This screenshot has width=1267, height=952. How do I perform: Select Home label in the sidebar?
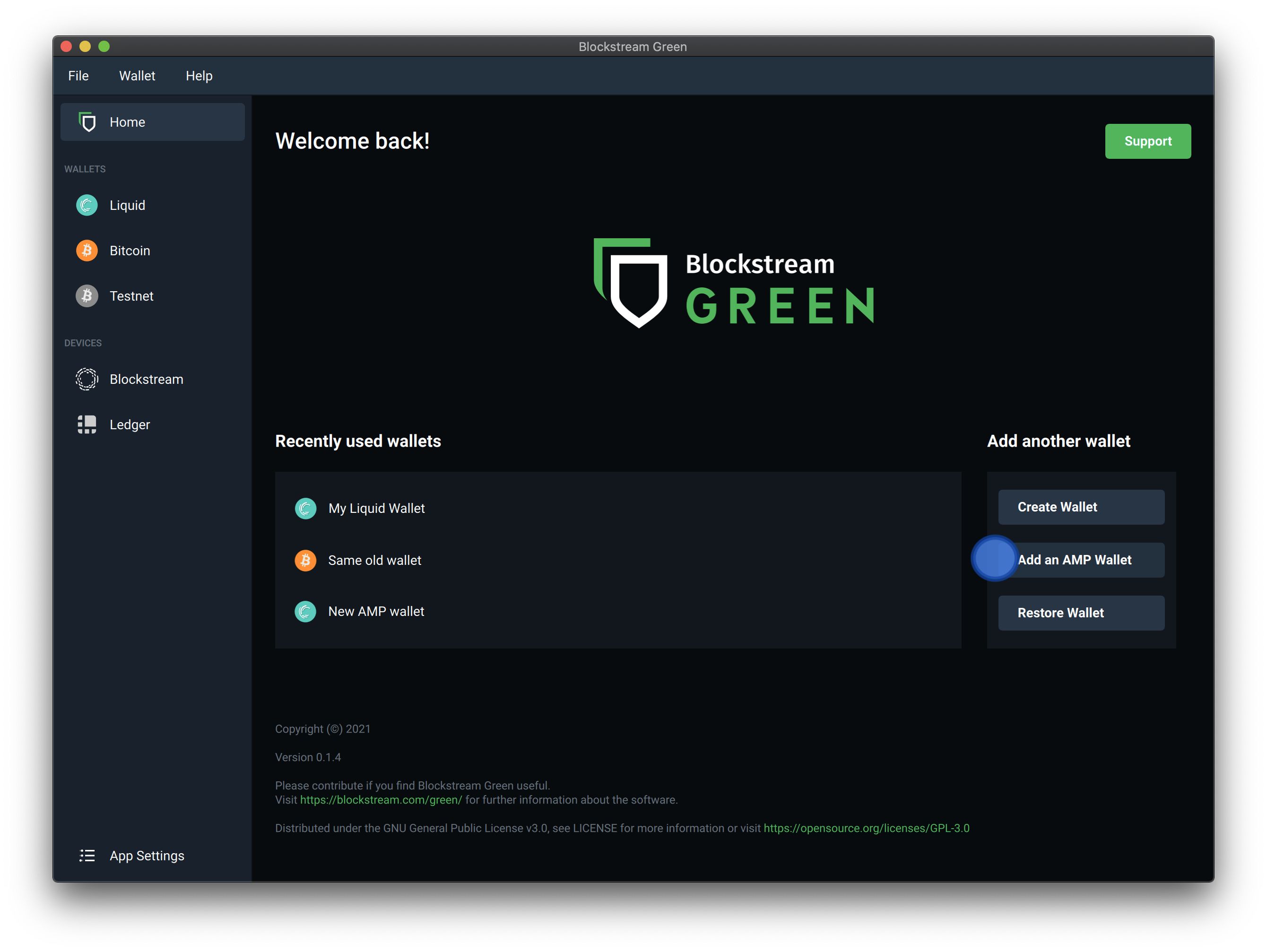[127, 122]
